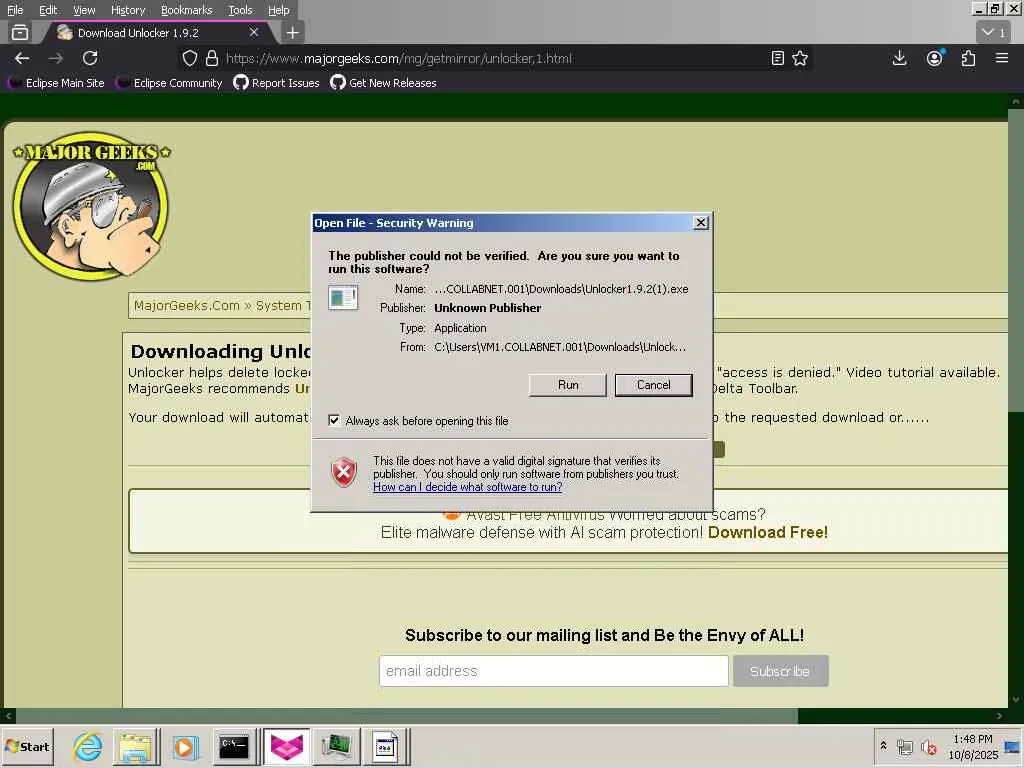Click the browser forward arrow
This screenshot has height=768, width=1024.
click(x=56, y=58)
